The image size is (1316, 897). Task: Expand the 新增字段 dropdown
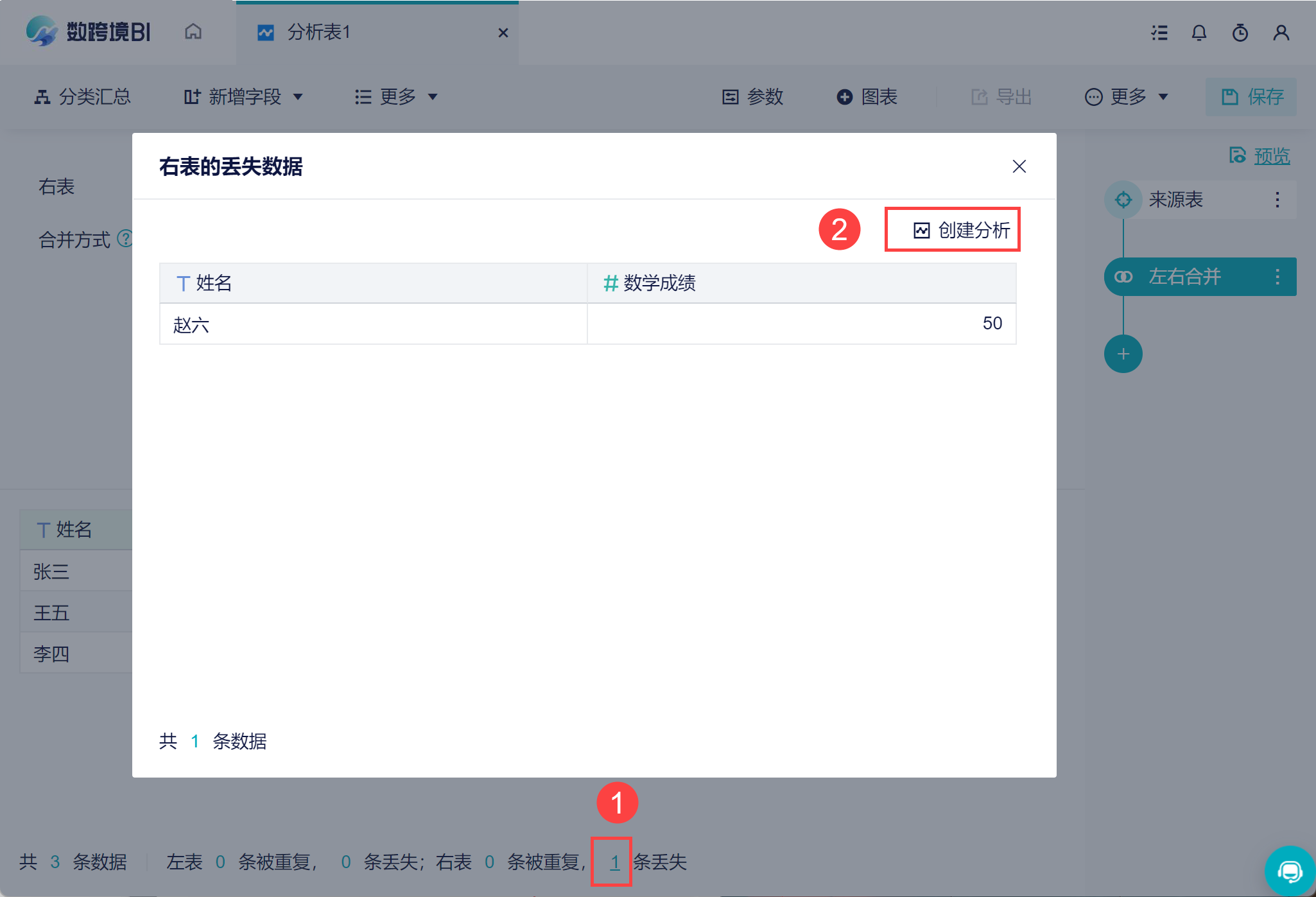(x=244, y=97)
